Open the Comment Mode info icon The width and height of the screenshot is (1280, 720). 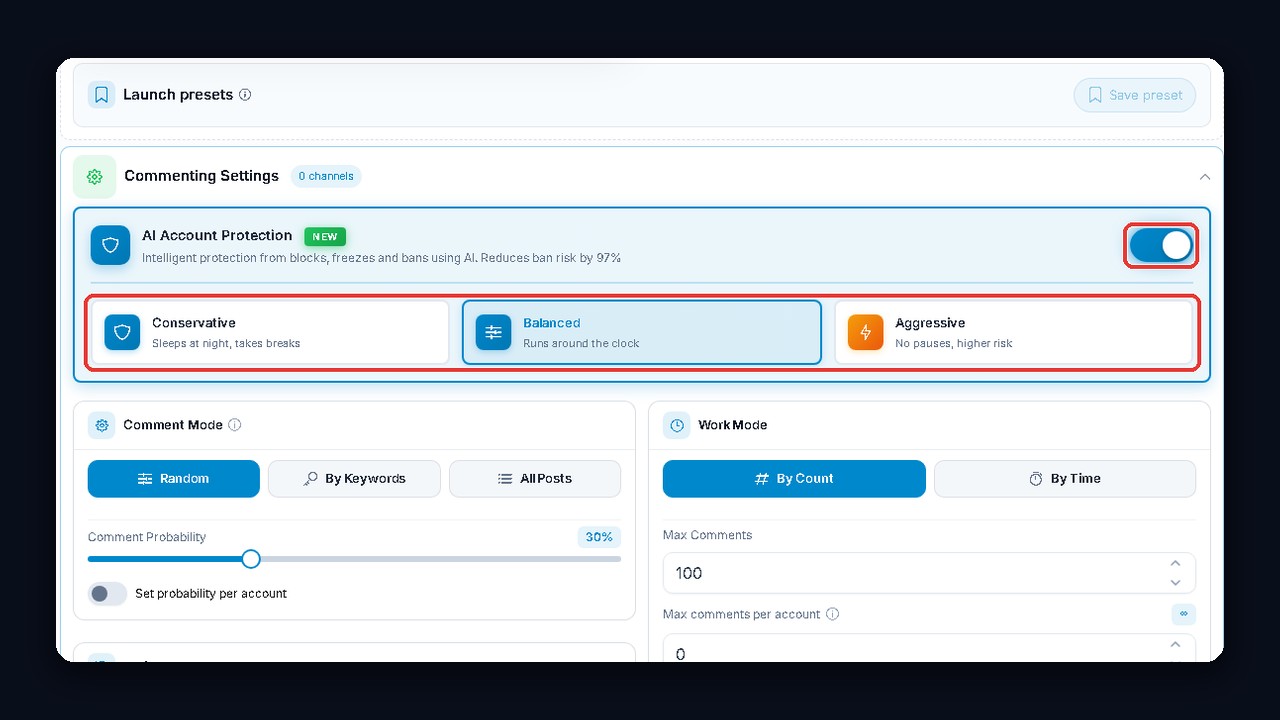click(235, 425)
